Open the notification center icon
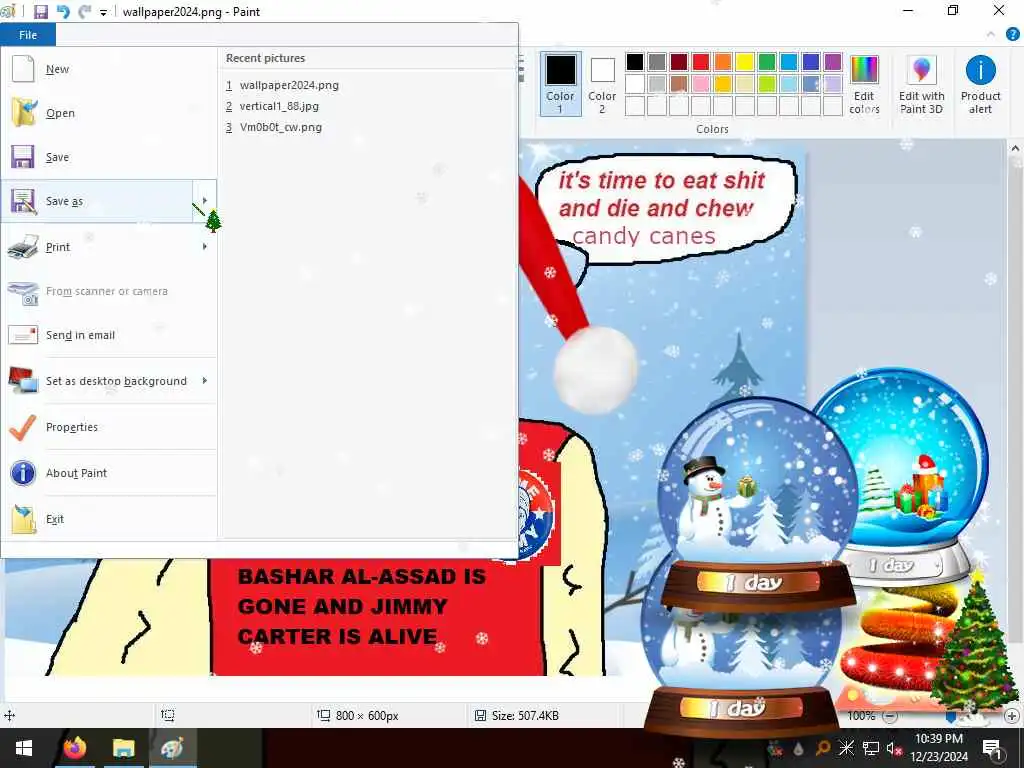The image size is (1024, 768). click(993, 749)
